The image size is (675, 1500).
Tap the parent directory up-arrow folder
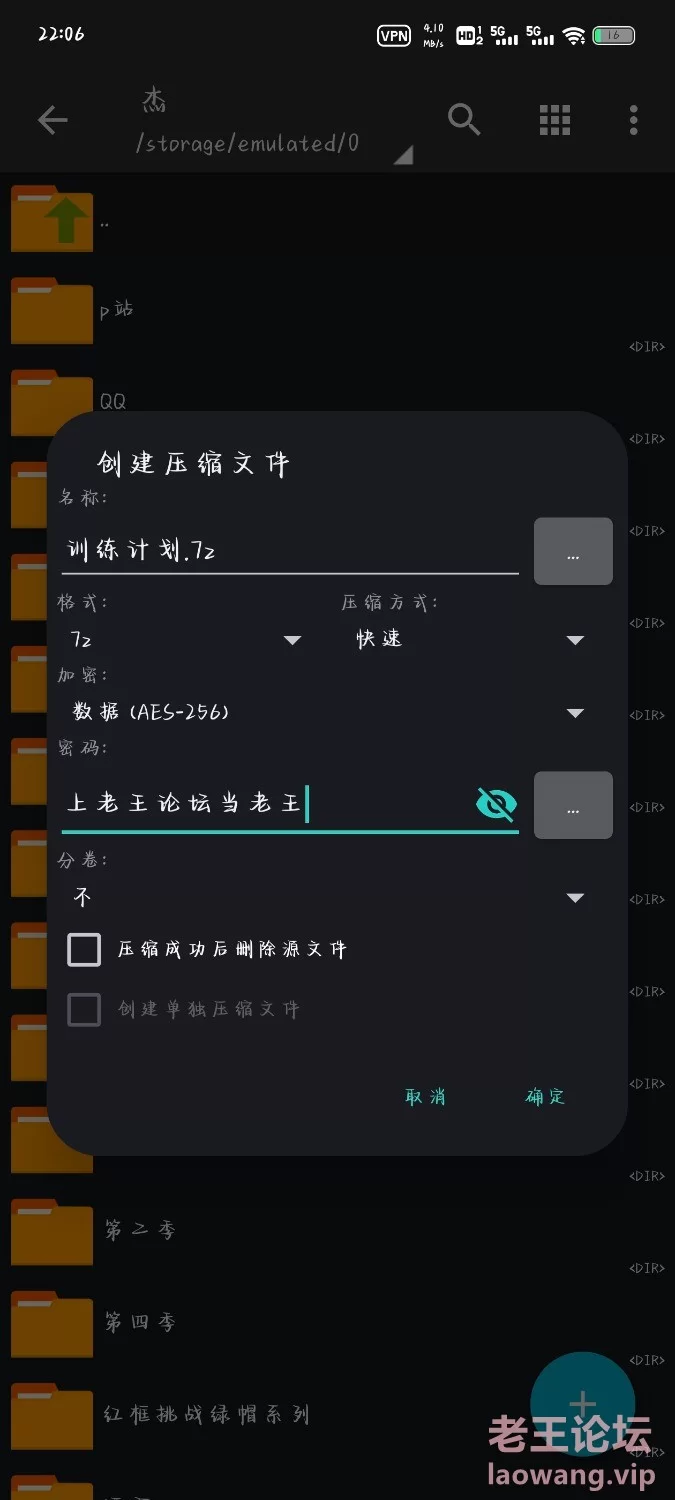click(52, 217)
